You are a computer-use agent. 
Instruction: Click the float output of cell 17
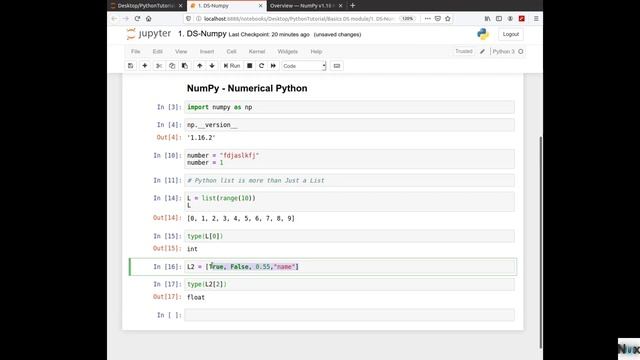pyautogui.click(x=196, y=297)
